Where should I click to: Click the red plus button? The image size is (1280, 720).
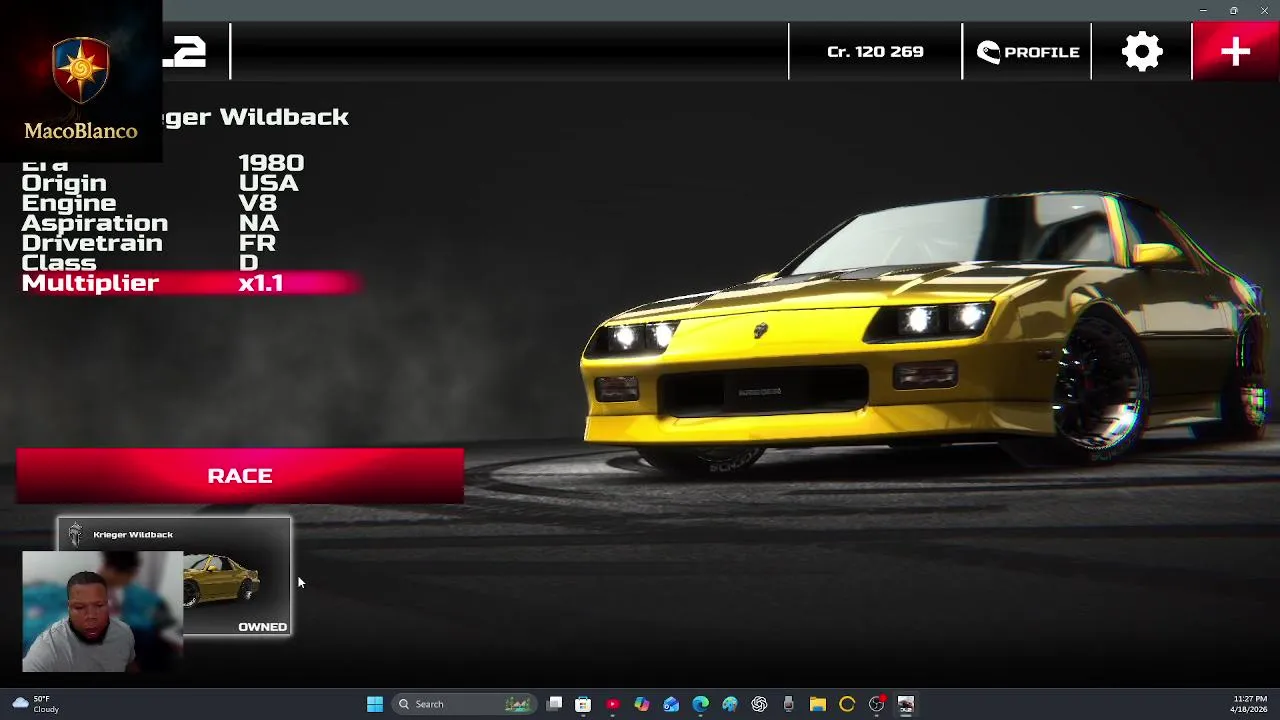click(1236, 52)
